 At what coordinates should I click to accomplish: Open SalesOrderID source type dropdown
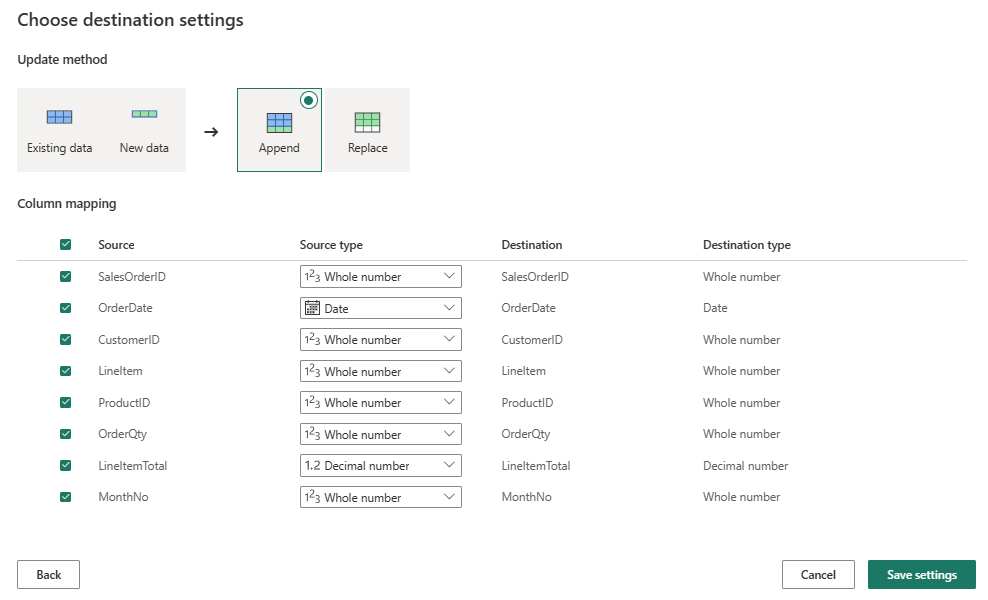pyautogui.click(x=381, y=276)
